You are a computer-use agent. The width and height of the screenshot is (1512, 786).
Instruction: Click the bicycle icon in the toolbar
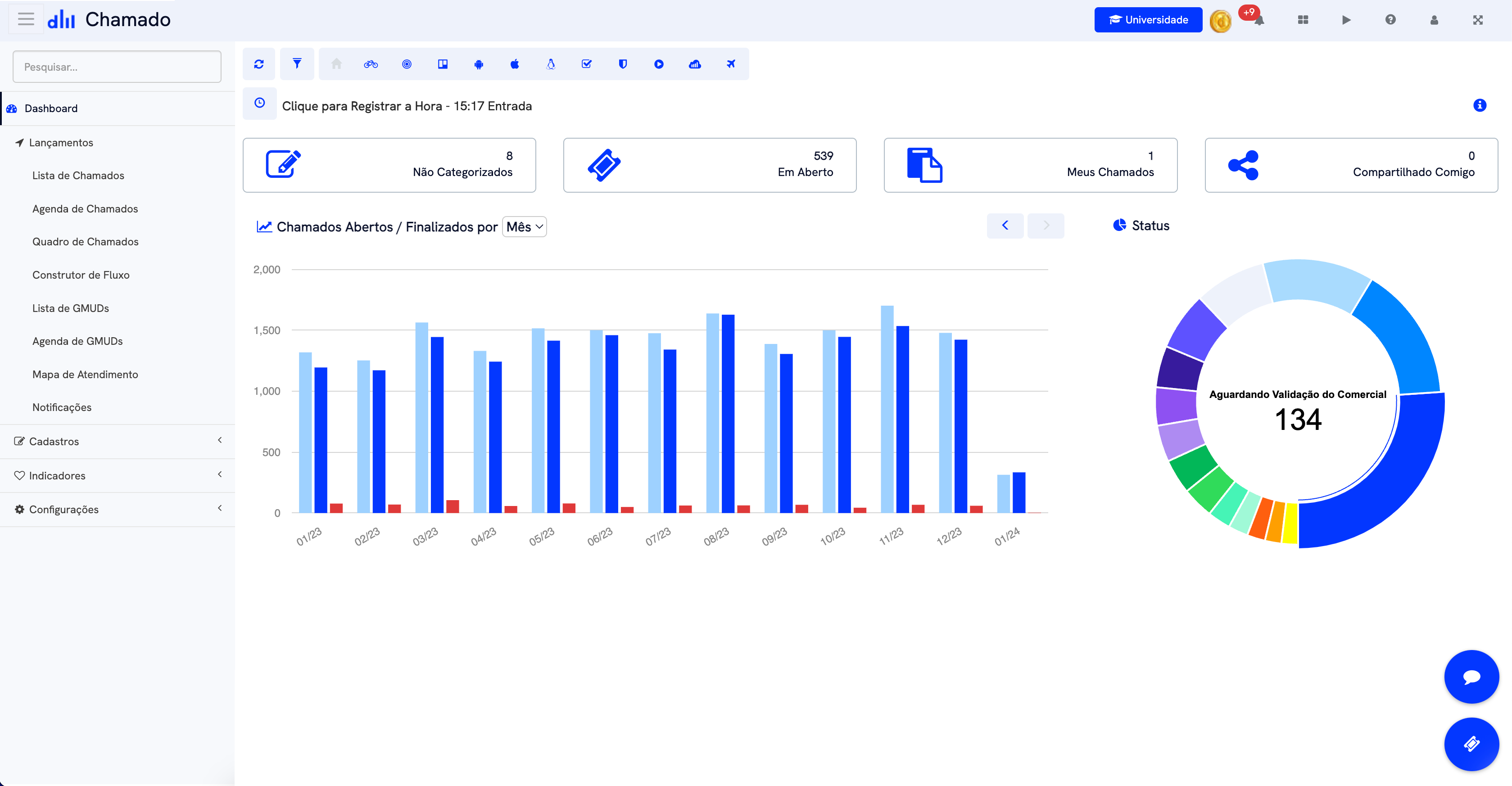pos(371,63)
